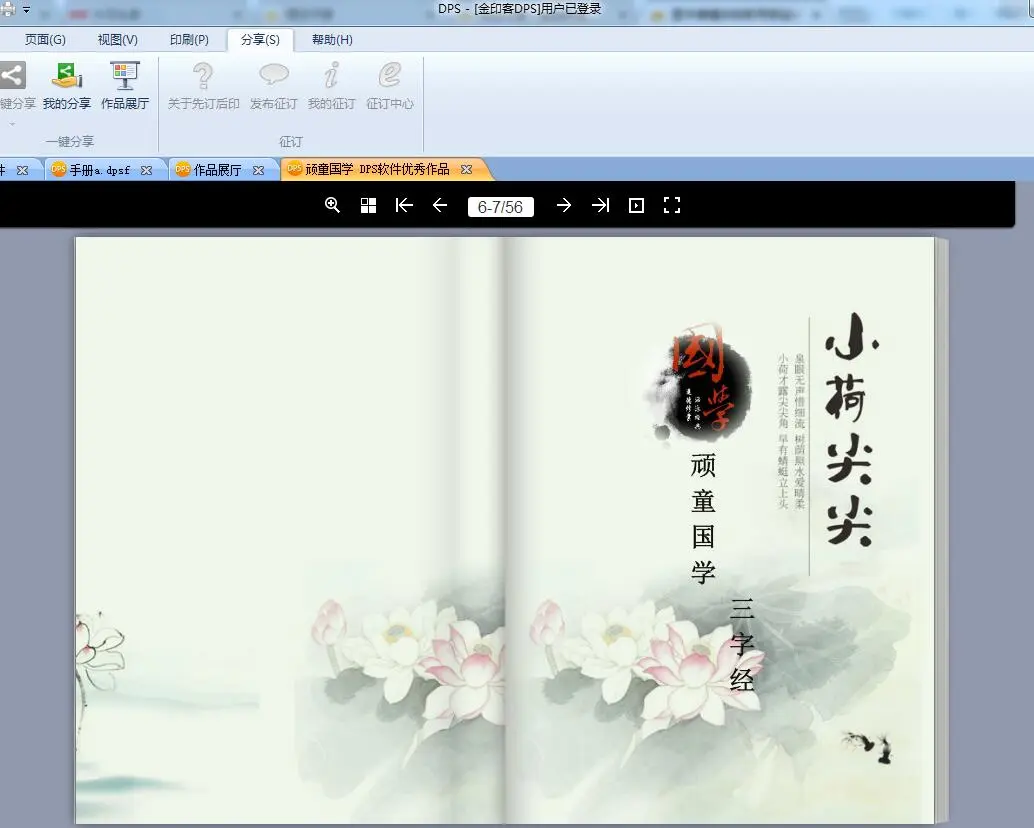Image resolution: width=1034 pixels, height=828 pixels.
Task: Click the page number field showing 6-7/56
Action: pyautogui.click(x=500, y=207)
